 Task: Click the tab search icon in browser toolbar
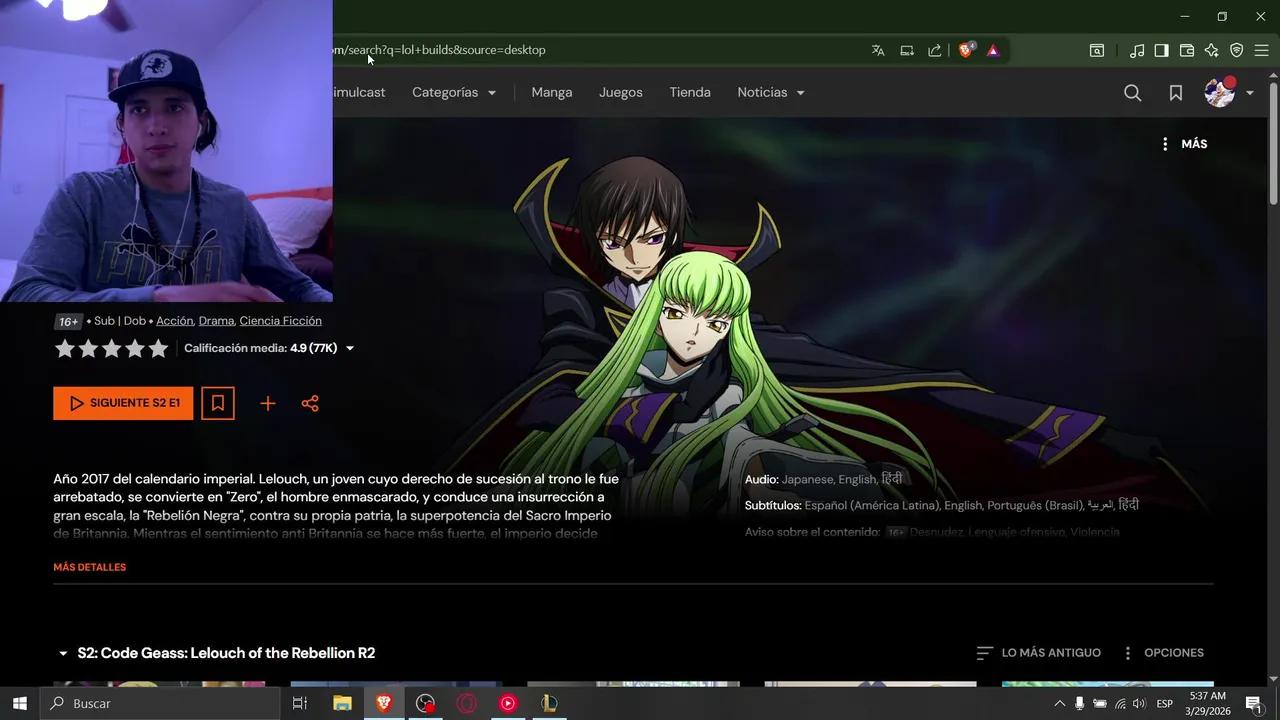point(1097,50)
